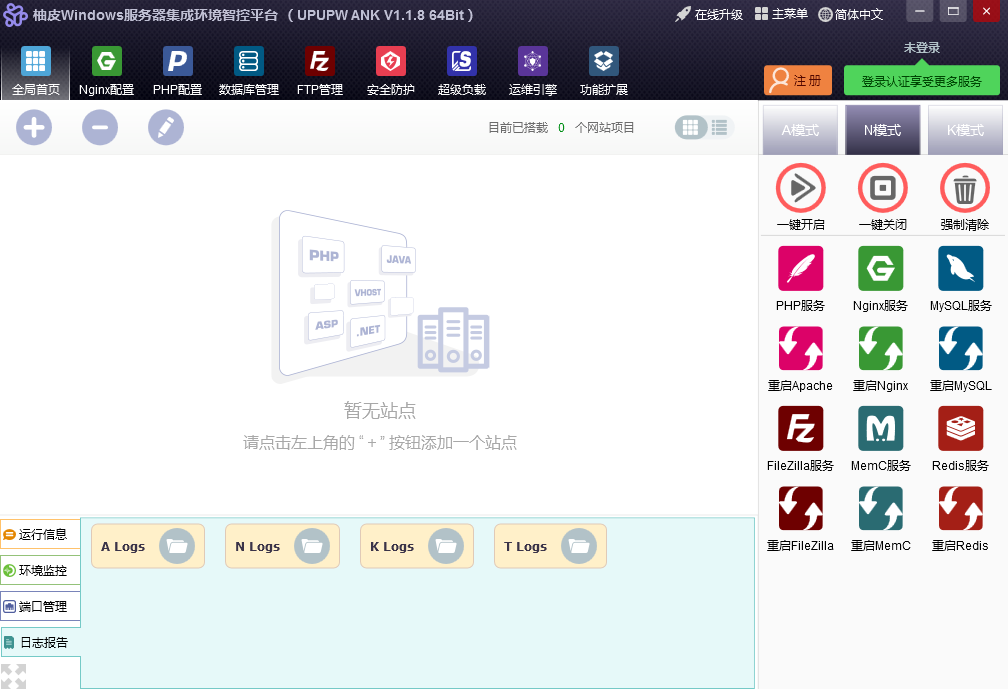Select K模式 mode tab
The width and height of the screenshot is (1008, 689).
pos(965,130)
